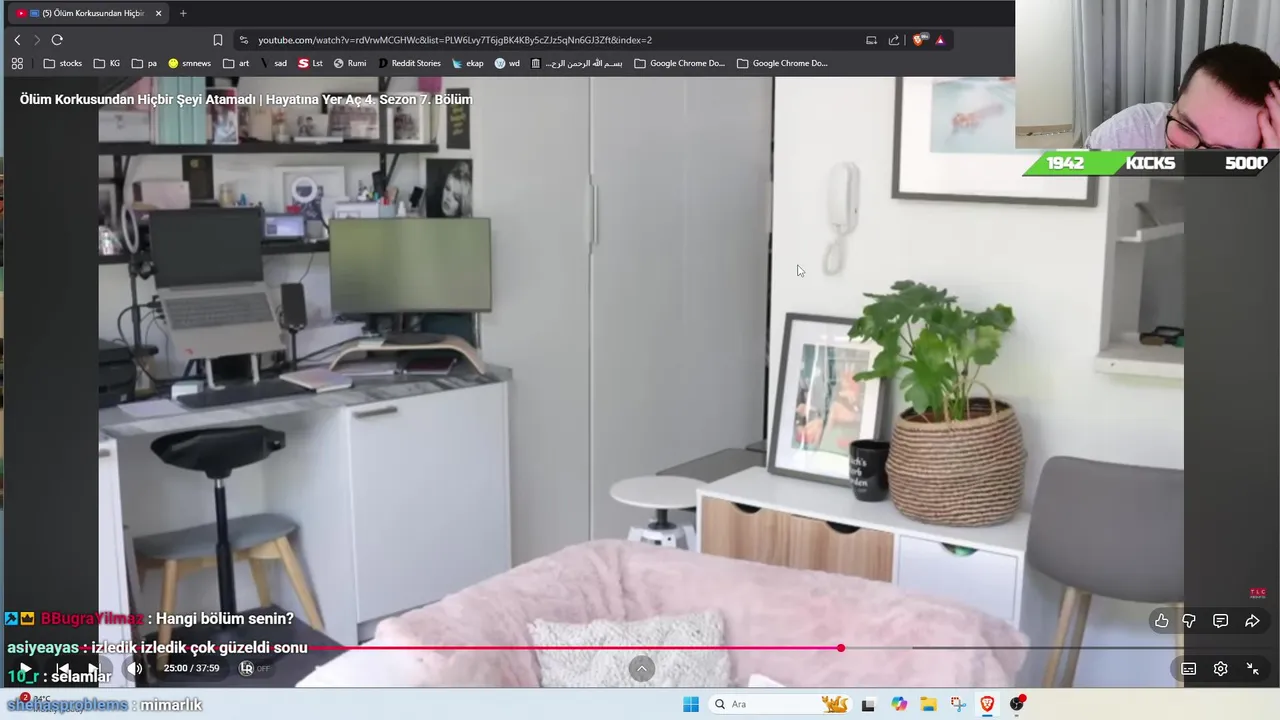Exit fullscreen mode on the player
The height and width of the screenshot is (720, 1280).
pos(1252,669)
